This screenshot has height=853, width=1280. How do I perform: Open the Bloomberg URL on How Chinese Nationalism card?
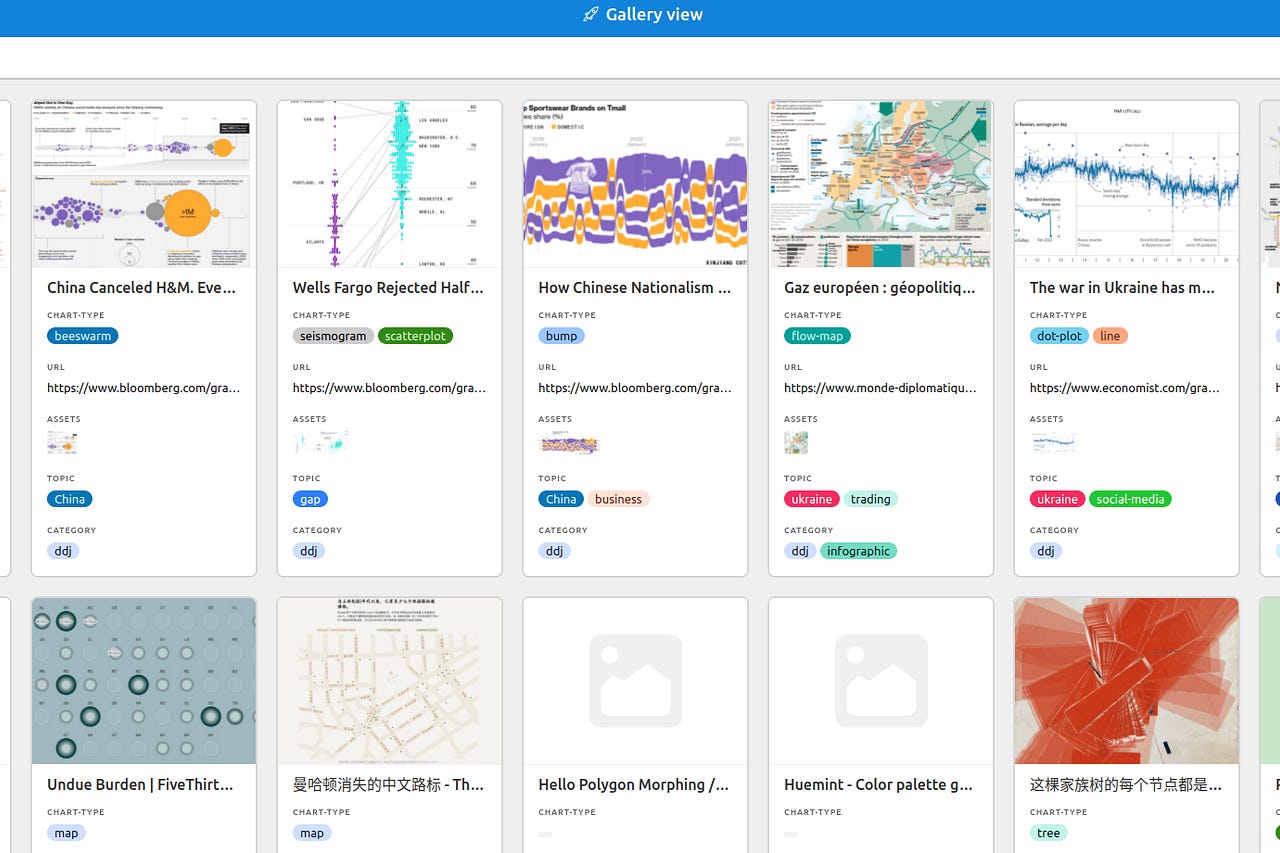click(636, 388)
